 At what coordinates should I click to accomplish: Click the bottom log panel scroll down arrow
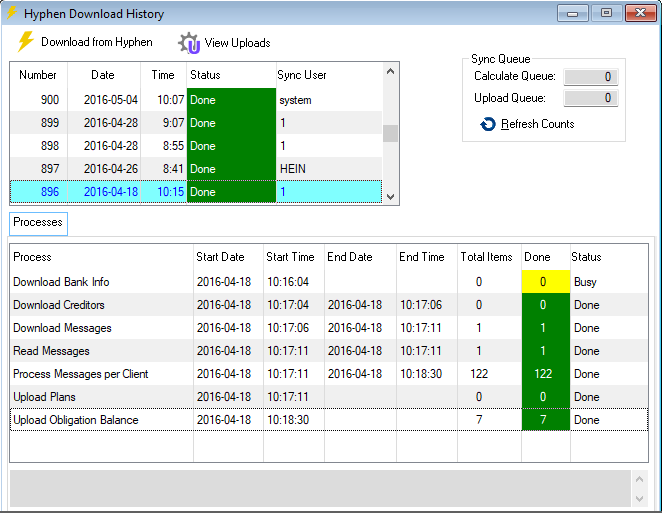pyautogui.click(x=639, y=499)
